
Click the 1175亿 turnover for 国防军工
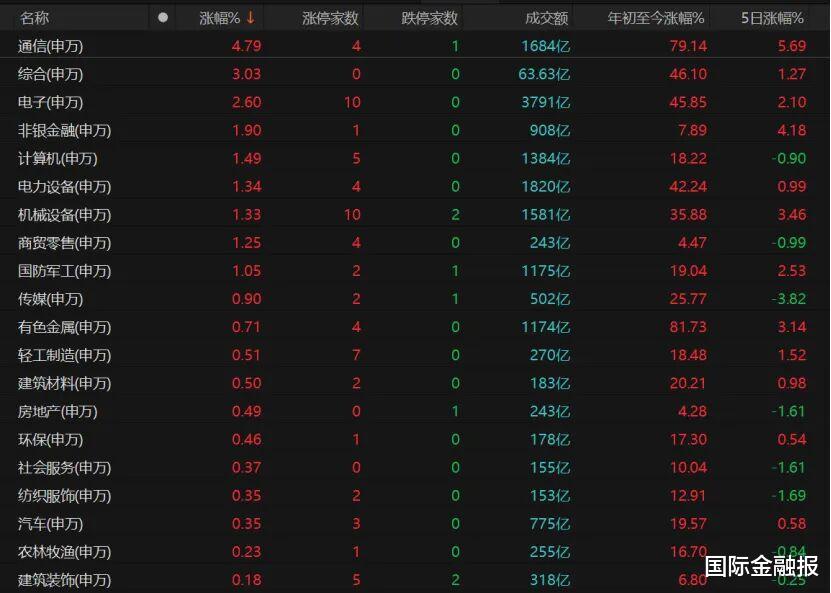click(x=545, y=271)
